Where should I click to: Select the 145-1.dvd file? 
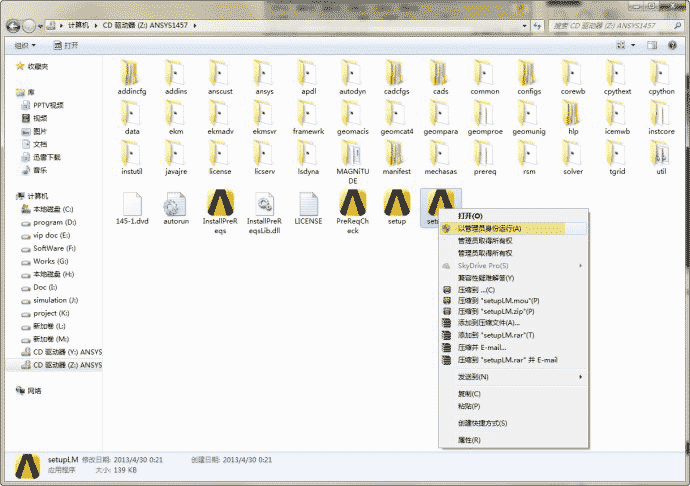[132, 208]
